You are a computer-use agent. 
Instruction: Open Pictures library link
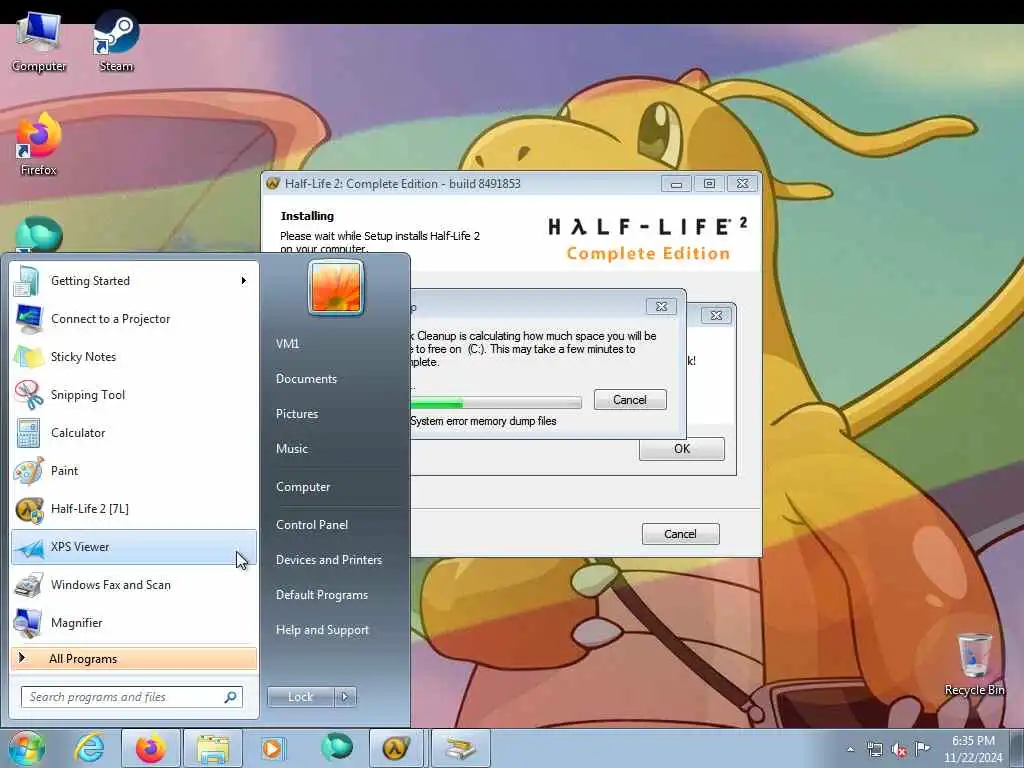(x=297, y=413)
